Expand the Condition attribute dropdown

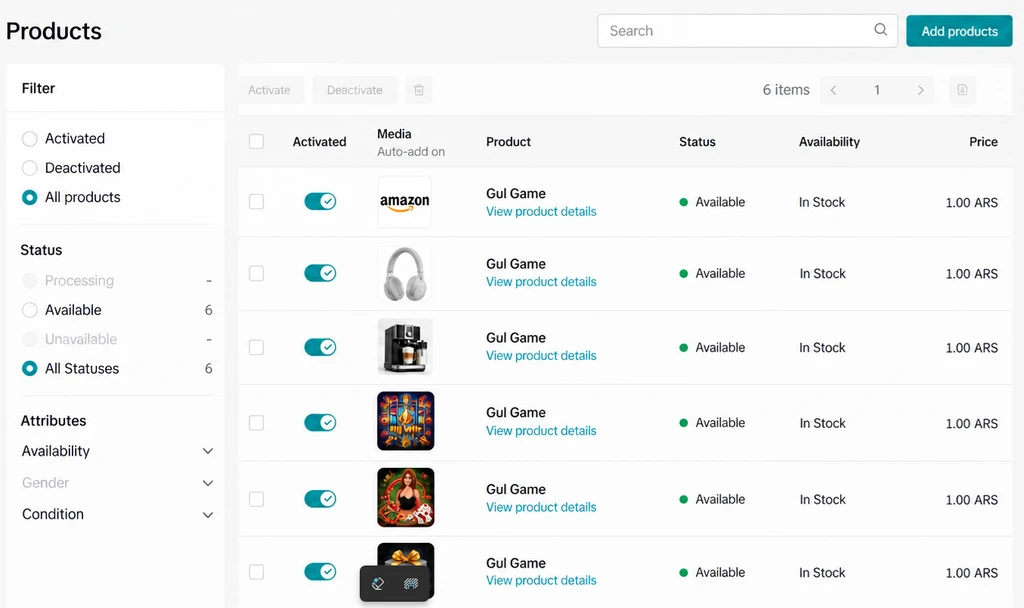[118, 515]
